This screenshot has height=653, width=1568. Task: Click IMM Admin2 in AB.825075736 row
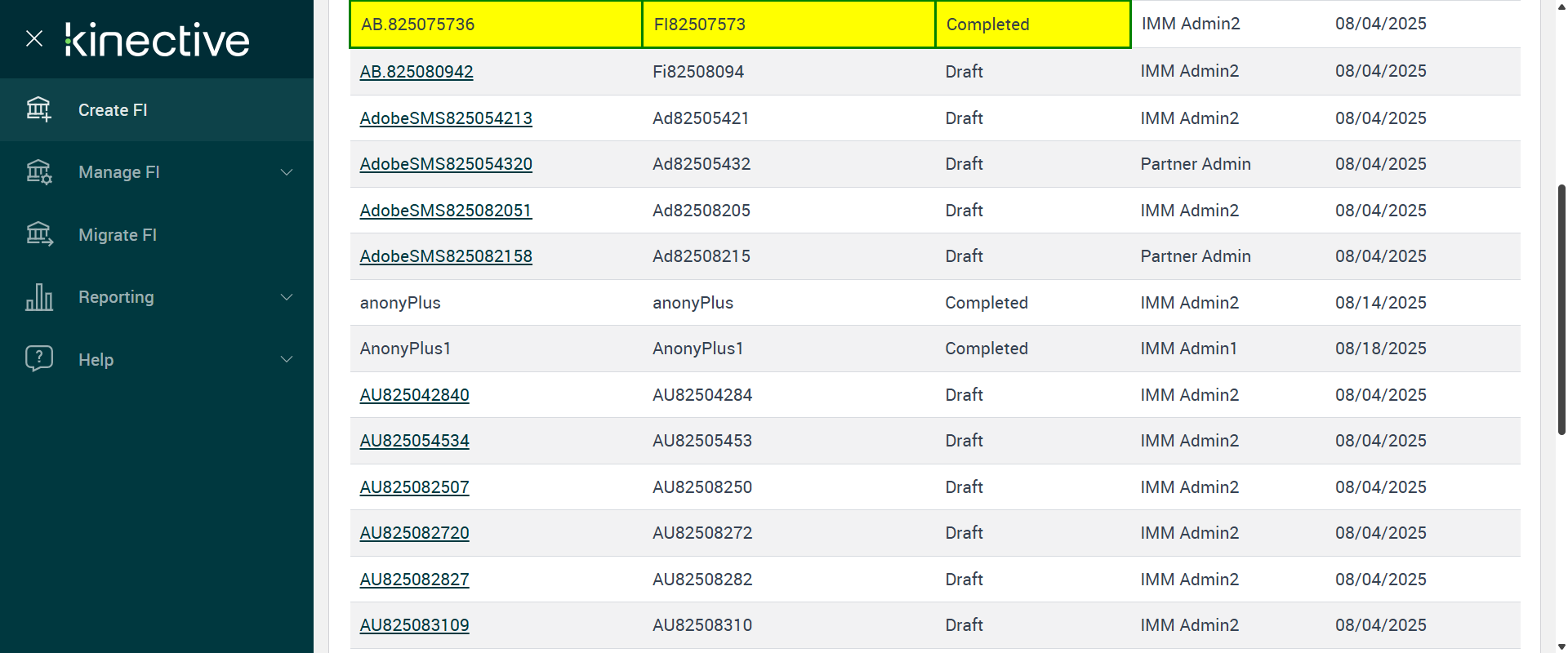[x=1191, y=24]
